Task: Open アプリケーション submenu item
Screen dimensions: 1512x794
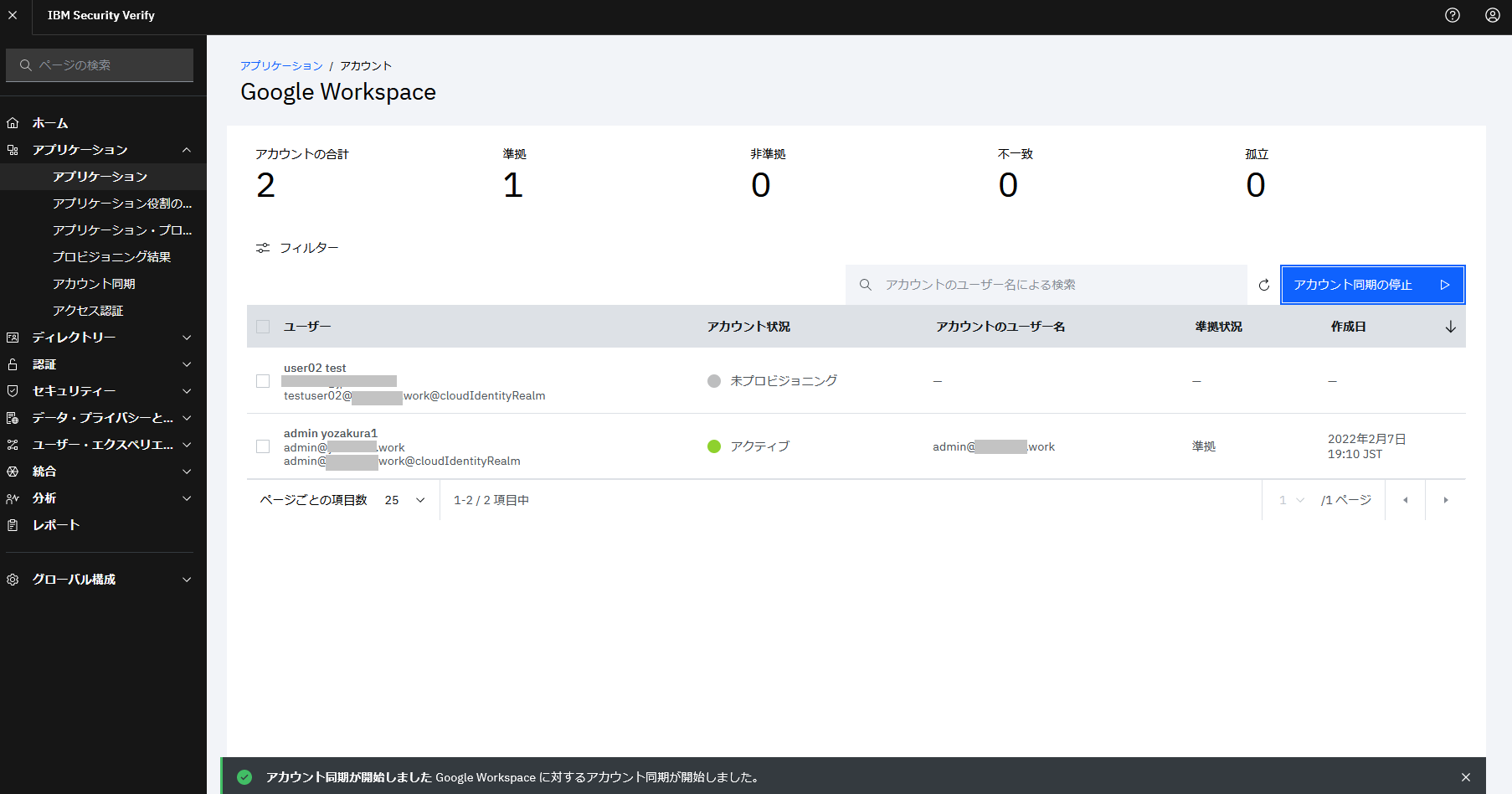Action: [x=103, y=177]
